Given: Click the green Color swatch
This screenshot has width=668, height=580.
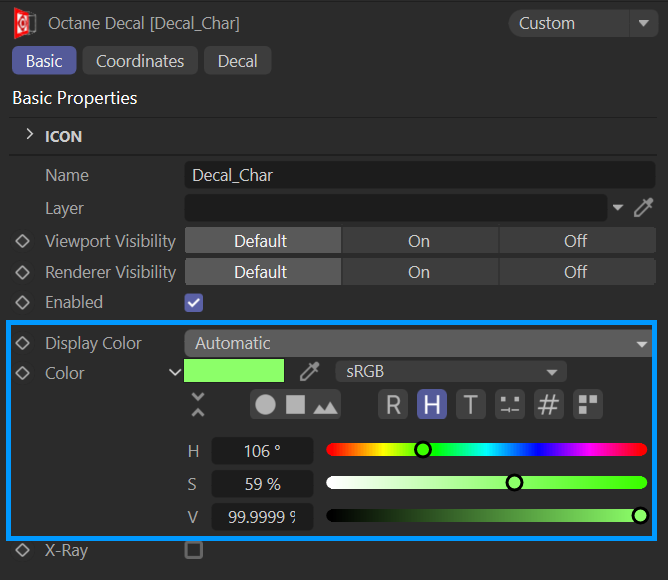Looking at the screenshot, I should [x=234, y=372].
